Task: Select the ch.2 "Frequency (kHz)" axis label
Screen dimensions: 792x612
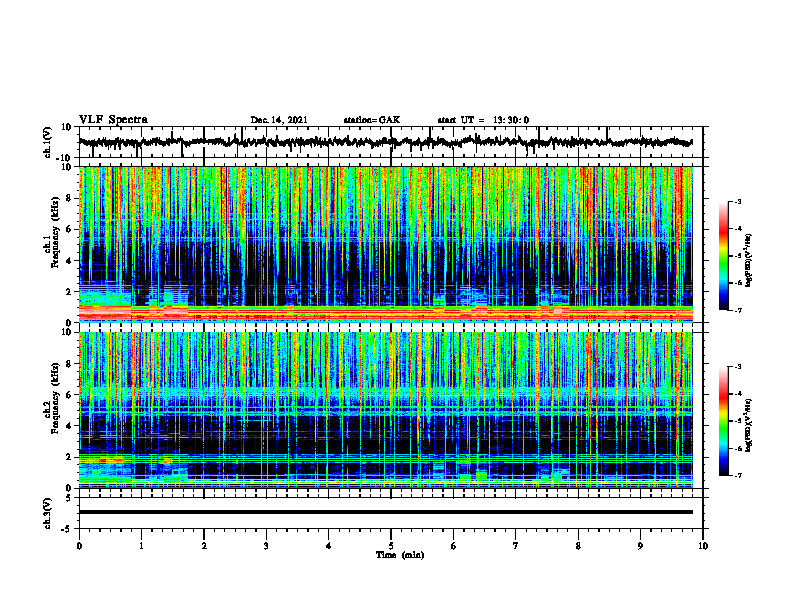Action: point(54,398)
